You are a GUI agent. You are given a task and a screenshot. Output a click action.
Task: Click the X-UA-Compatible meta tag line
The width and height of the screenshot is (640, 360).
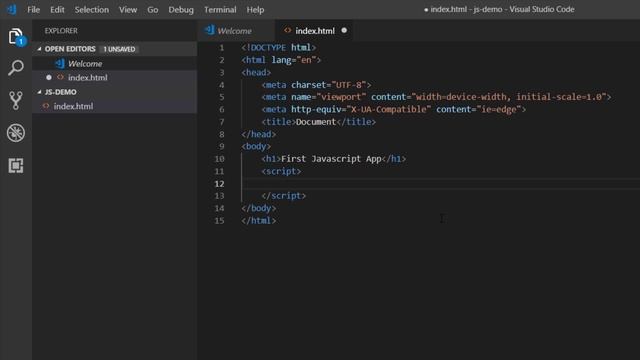394,109
